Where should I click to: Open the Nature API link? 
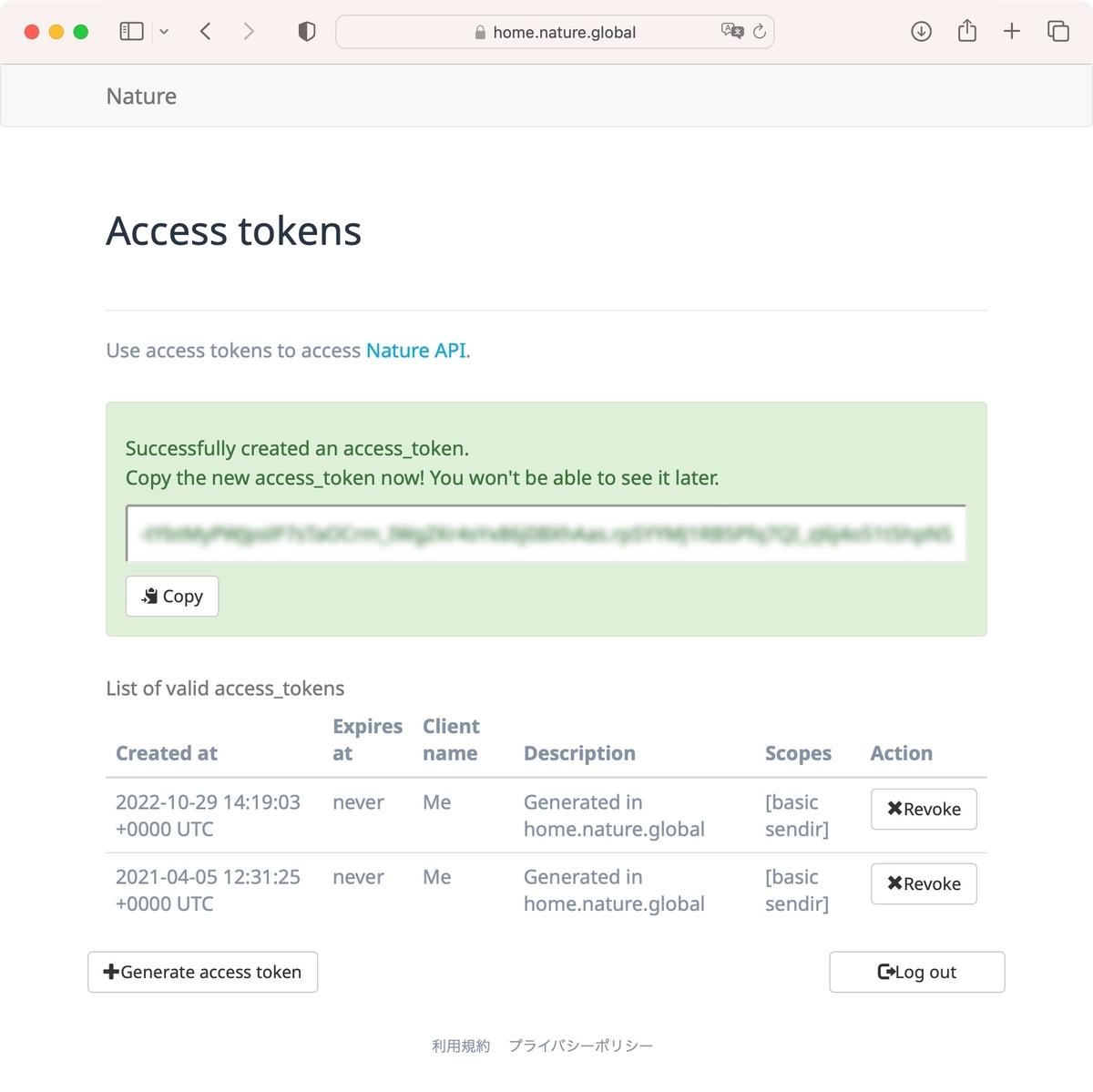click(416, 351)
